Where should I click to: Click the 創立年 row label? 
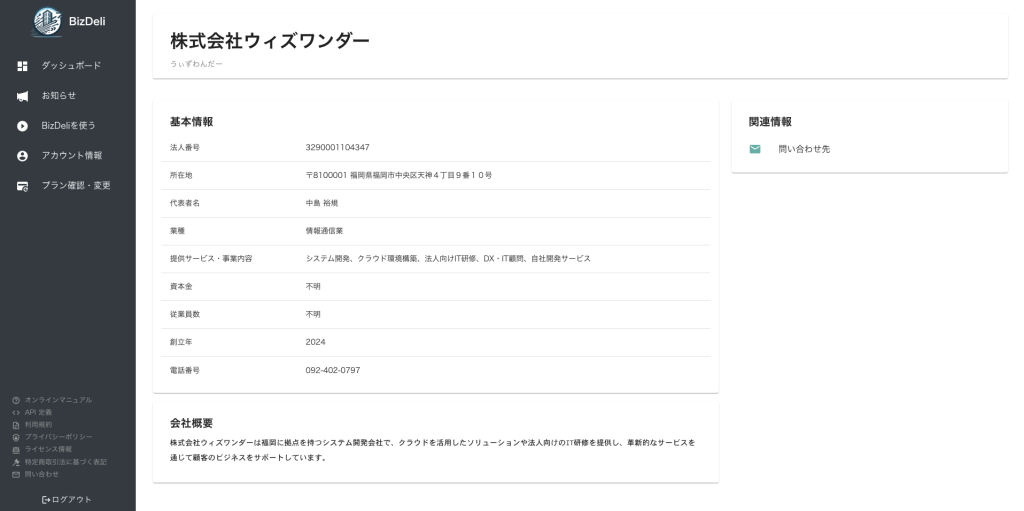181,342
